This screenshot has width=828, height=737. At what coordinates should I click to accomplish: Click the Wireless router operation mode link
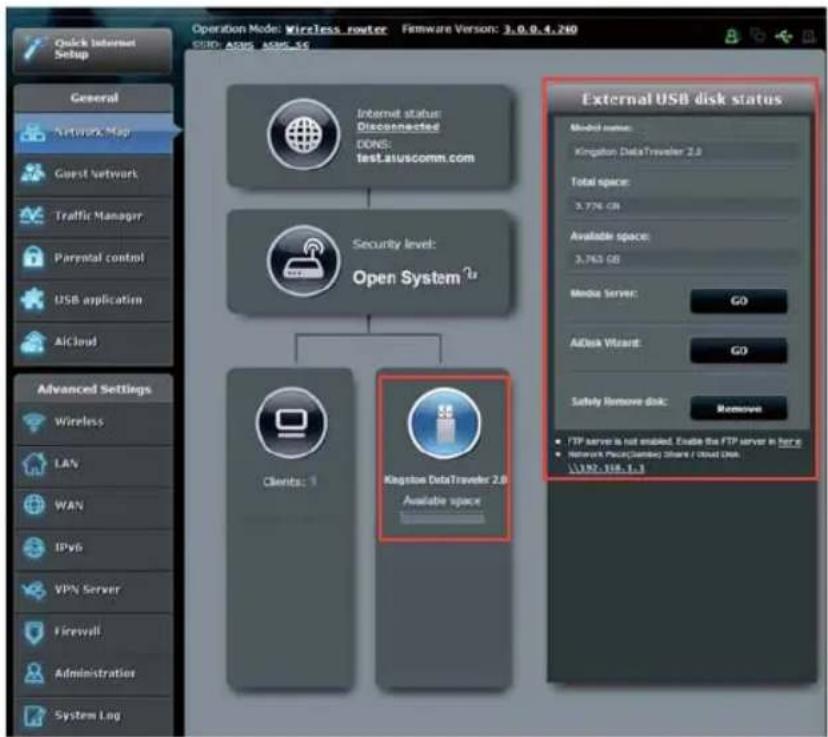pyautogui.click(x=336, y=30)
